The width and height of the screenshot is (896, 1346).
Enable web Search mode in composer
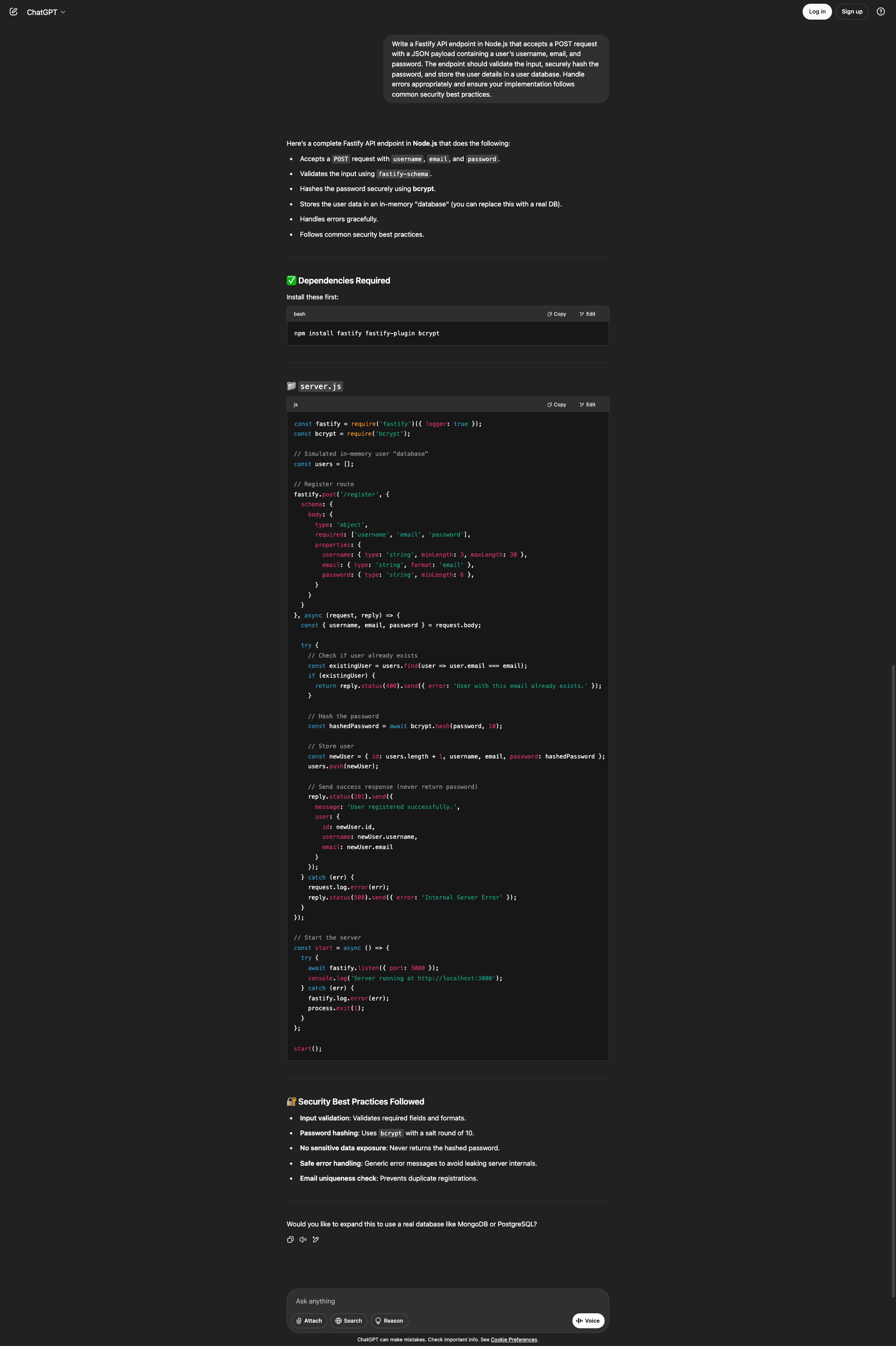point(349,1320)
